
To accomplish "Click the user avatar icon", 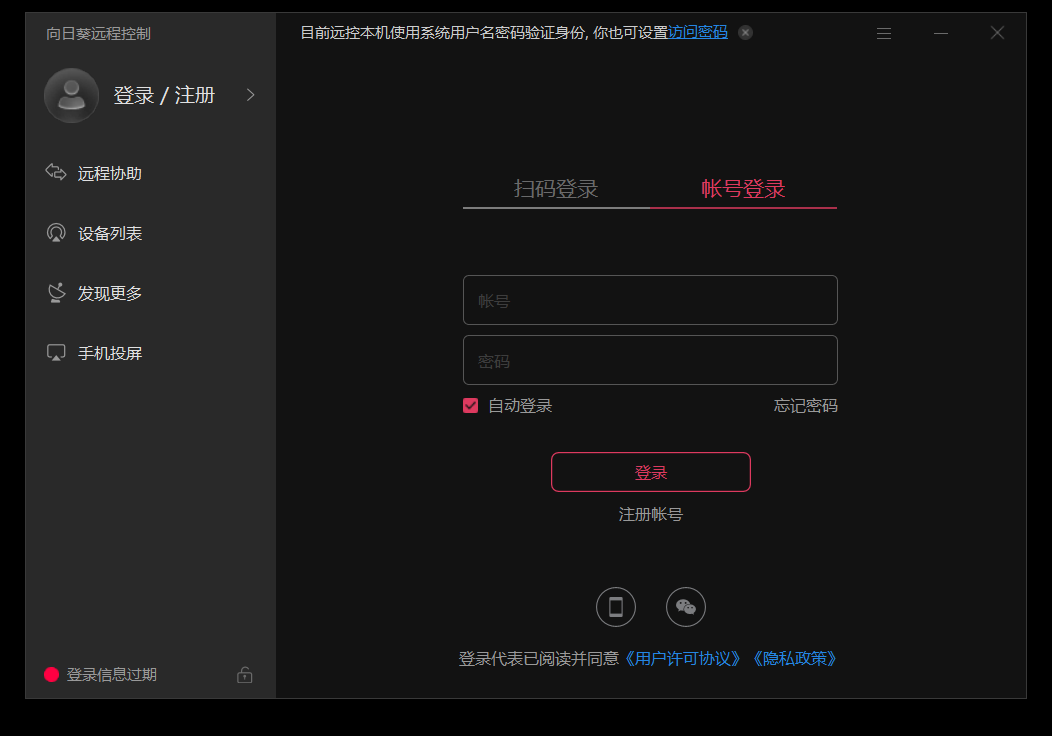I will pyautogui.click(x=71, y=95).
